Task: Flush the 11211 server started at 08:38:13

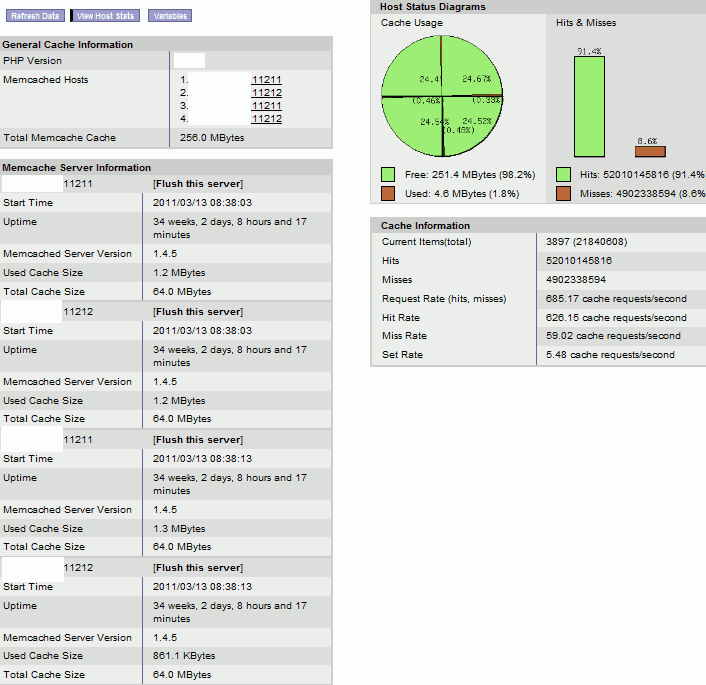Action: pos(198,440)
